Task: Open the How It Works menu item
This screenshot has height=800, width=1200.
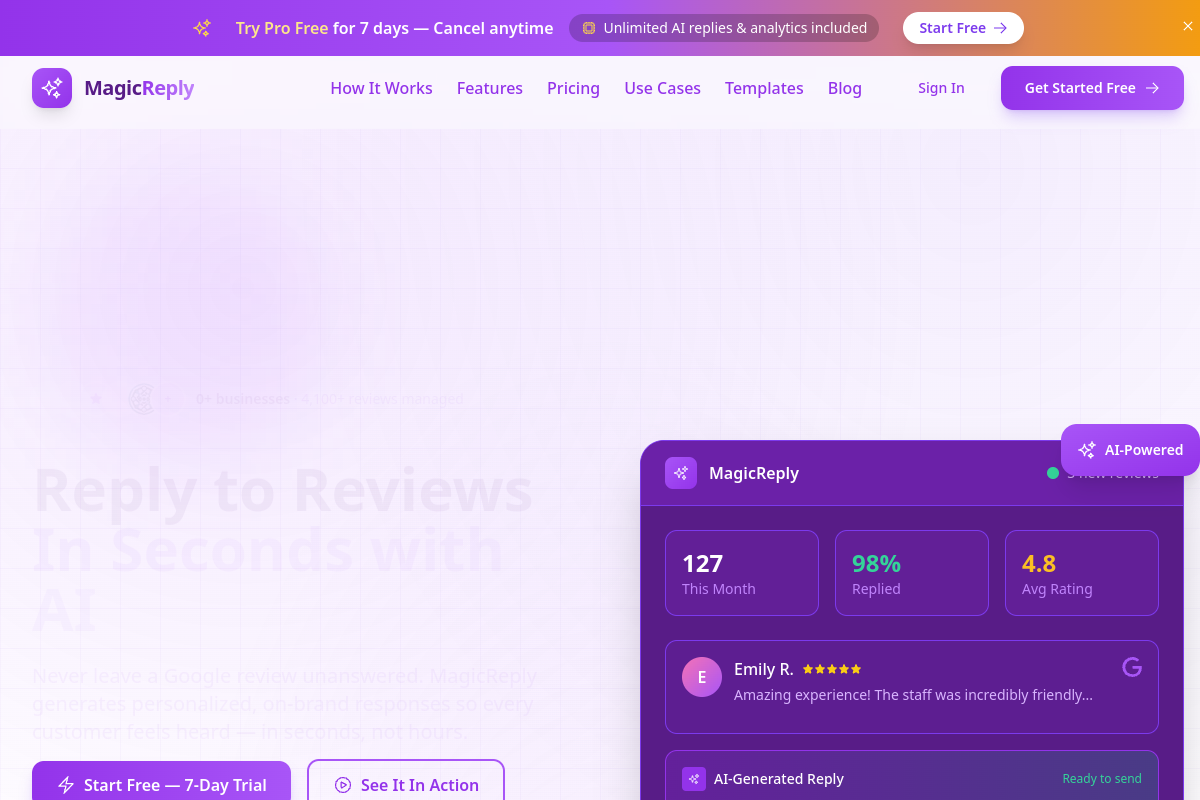Action: [381, 88]
